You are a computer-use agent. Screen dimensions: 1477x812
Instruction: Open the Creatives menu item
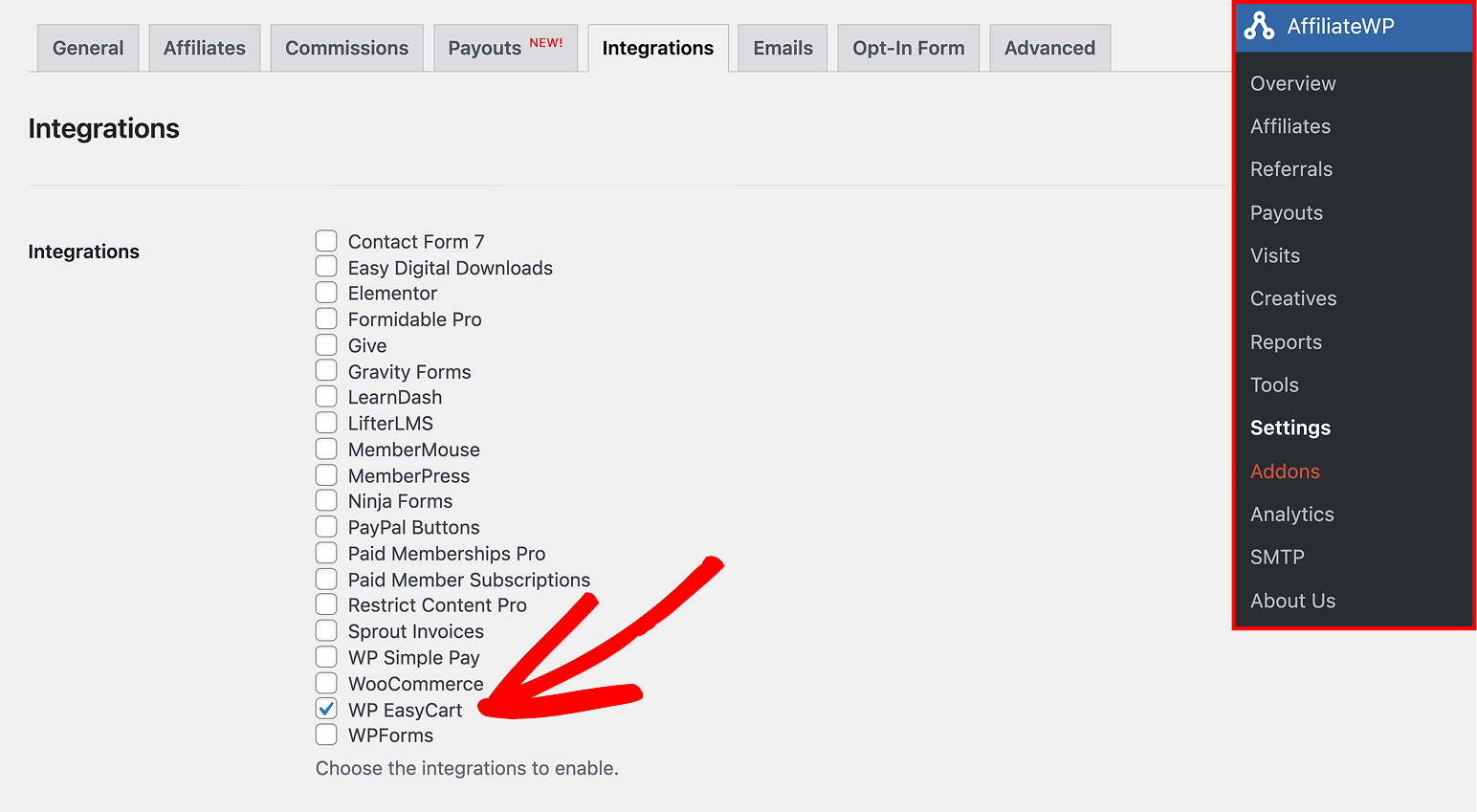(x=1293, y=298)
